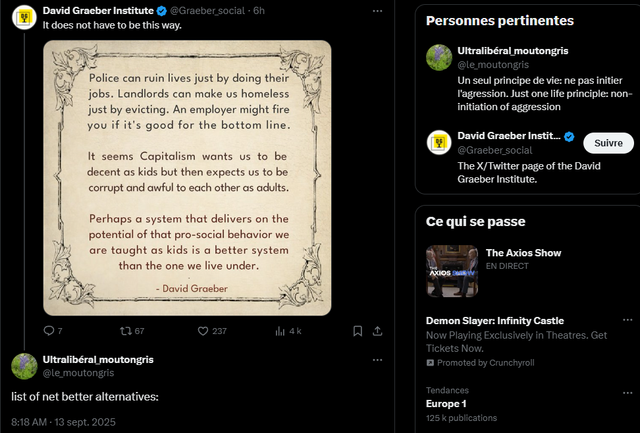Open the 8:18 AM · 13 sept. 2025 timestamp
Viewport: 640px width, 433px height.
(66, 423)
